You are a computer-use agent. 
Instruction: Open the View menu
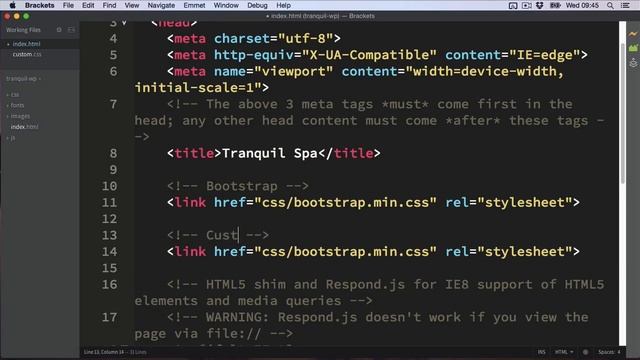(x=131, y=5)
